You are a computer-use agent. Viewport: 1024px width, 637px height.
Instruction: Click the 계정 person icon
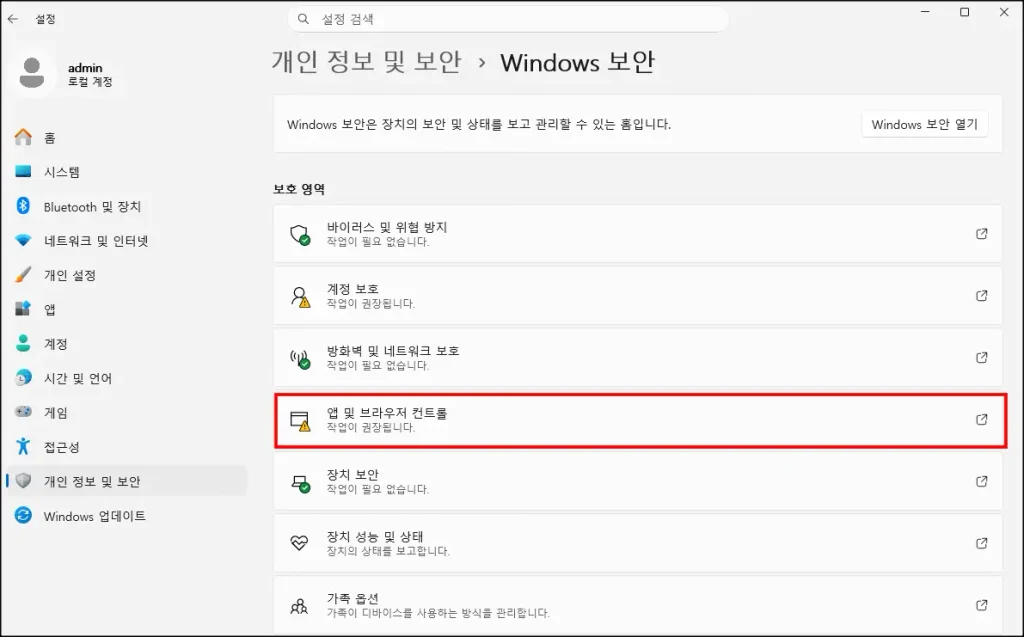tap(24, 344)
